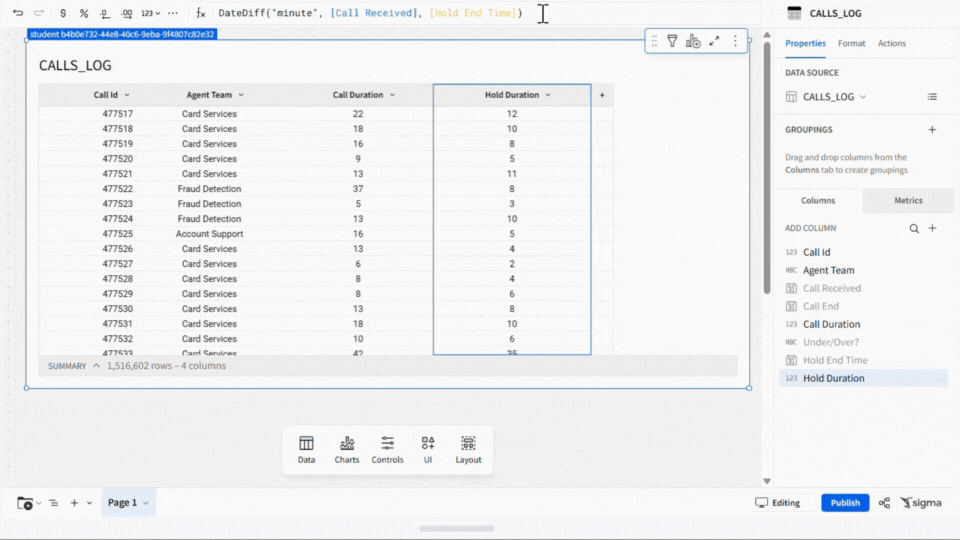Click the CALLS_LOG table title

[x=75, y=66]
